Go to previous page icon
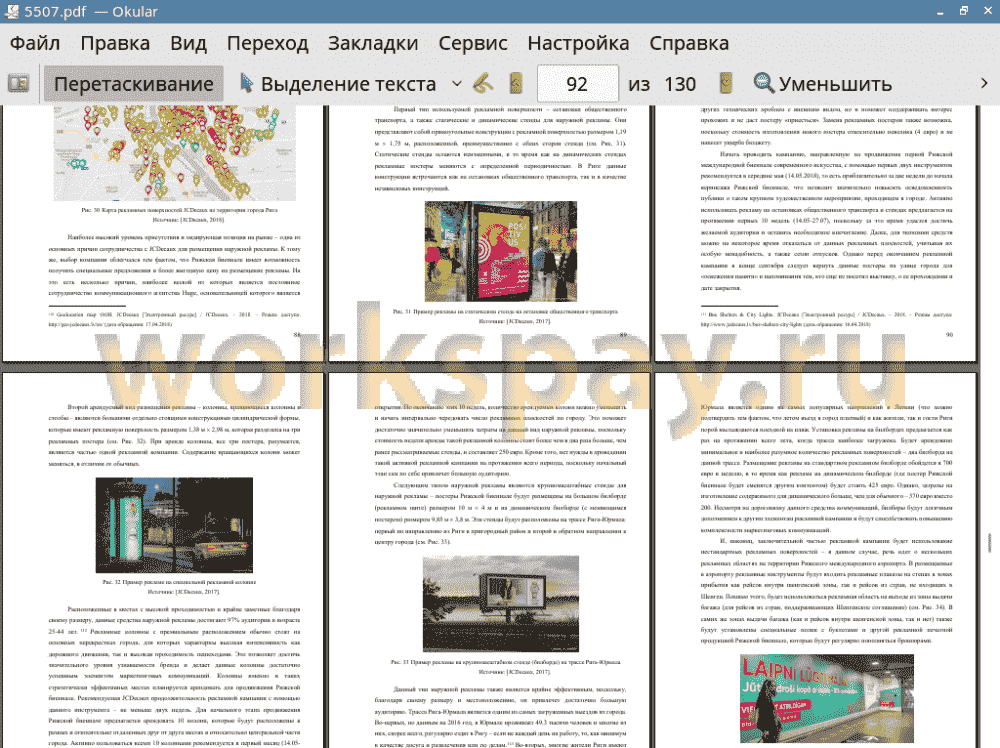 [516, 84]
